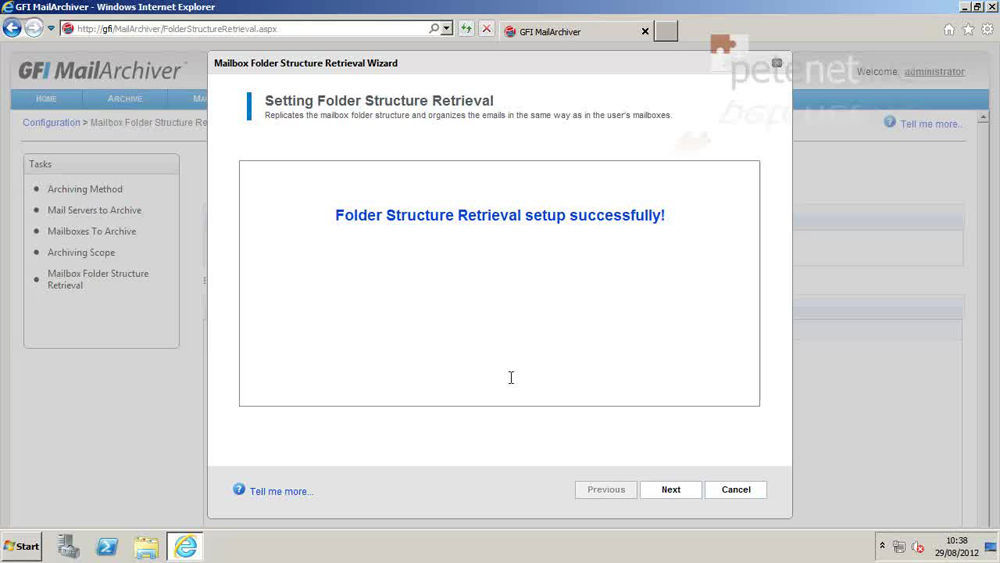Click the page scrollbar up arrow

[x=983, y=118]
